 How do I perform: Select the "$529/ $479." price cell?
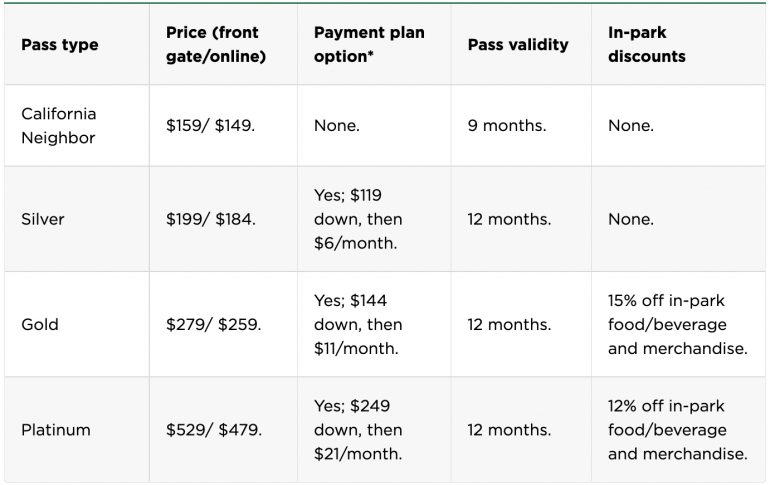pos(213,430)
